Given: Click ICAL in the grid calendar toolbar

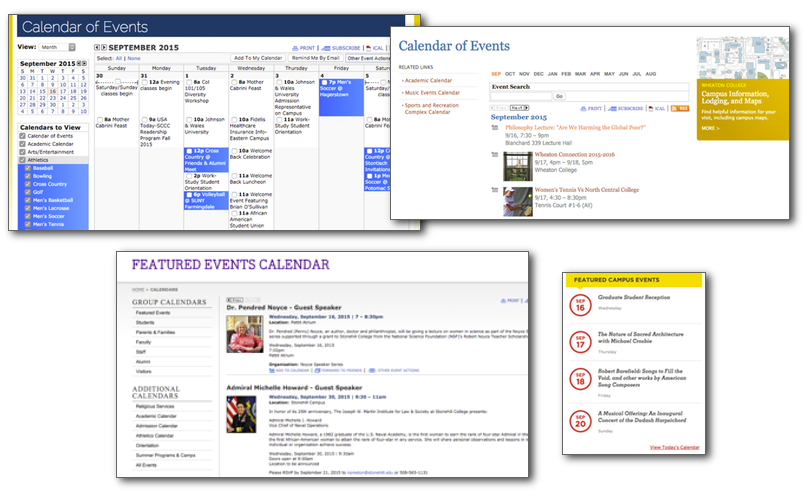Looking at the screenshot, I should [375, 48].
